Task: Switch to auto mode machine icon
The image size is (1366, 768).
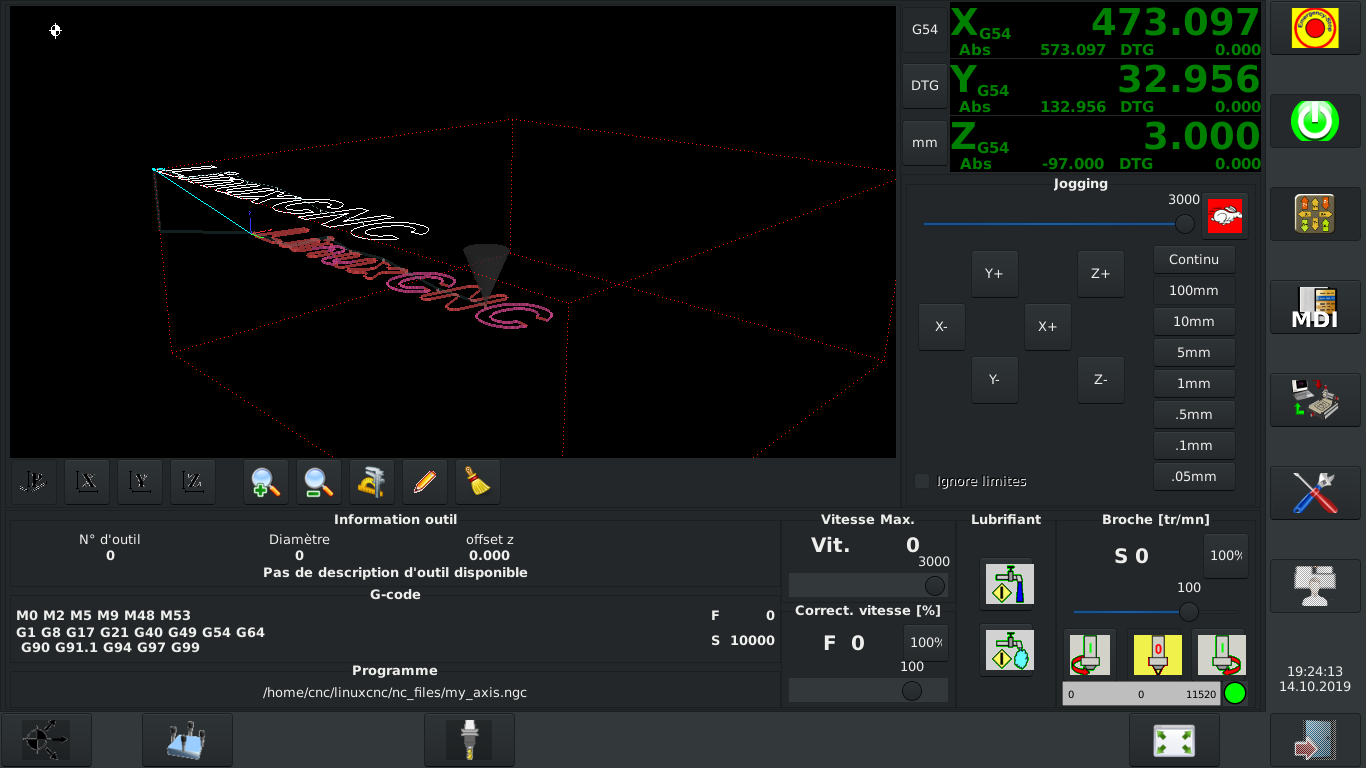Action: [1315, 400]
